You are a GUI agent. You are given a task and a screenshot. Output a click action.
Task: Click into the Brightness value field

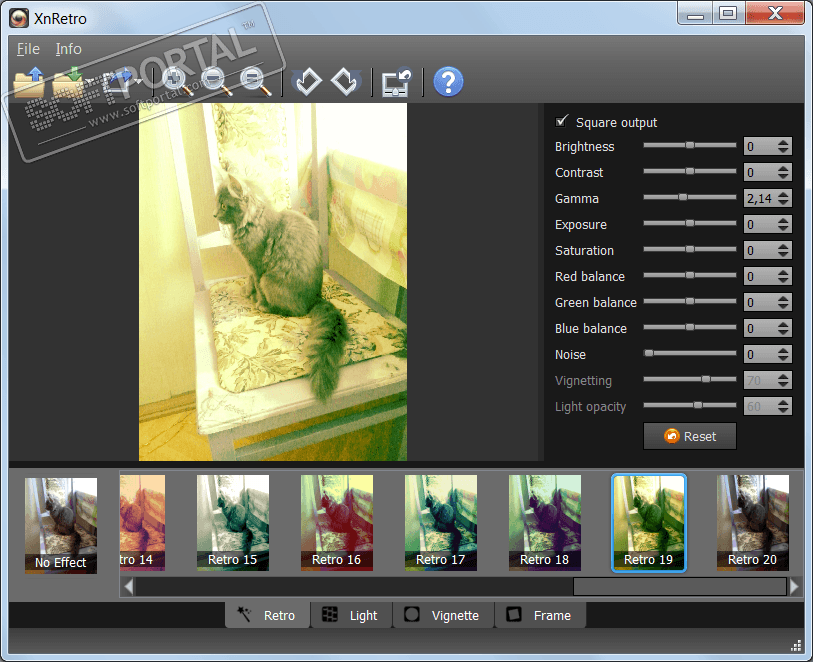(760, 146)
